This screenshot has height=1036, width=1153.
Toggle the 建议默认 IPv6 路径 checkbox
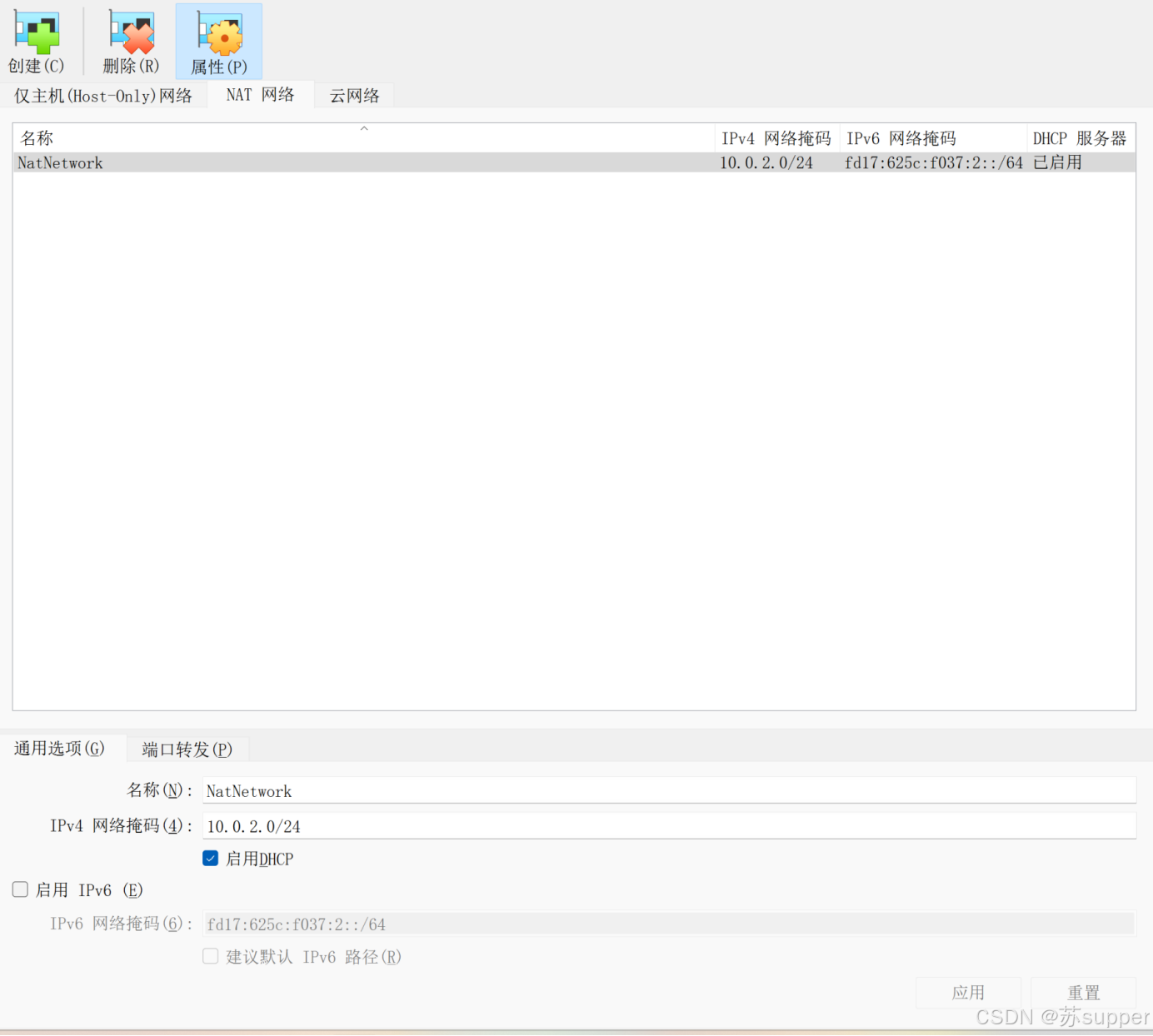(x=211, y=956)
